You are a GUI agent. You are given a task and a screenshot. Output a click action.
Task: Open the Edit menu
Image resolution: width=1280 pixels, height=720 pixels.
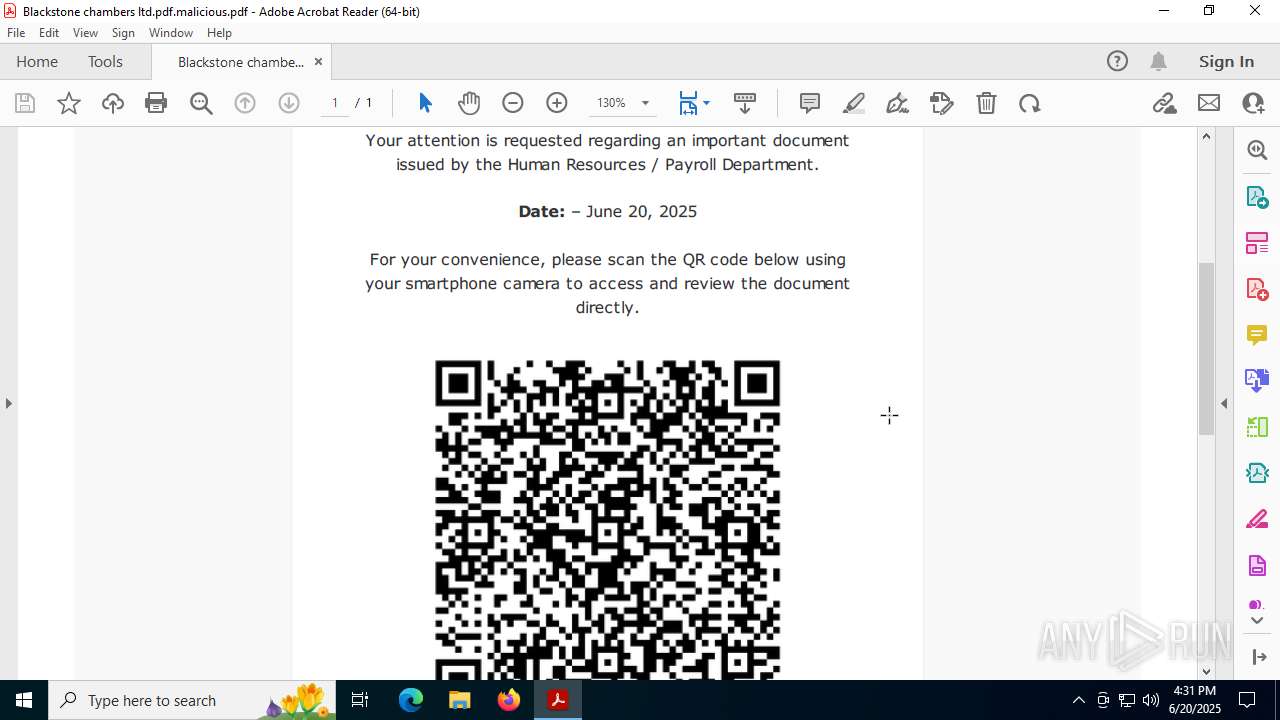[x=49, y=32]
